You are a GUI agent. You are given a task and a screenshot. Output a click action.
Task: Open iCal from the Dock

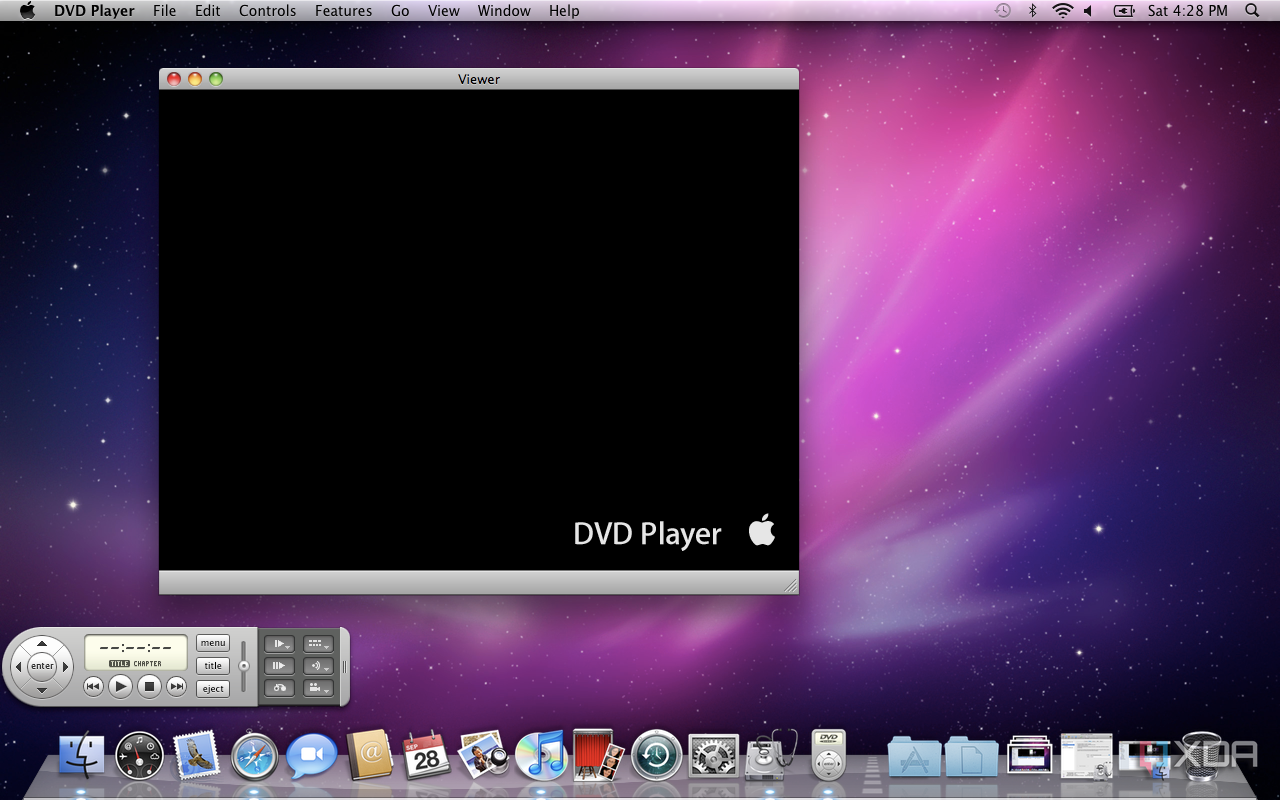(427, 755)
